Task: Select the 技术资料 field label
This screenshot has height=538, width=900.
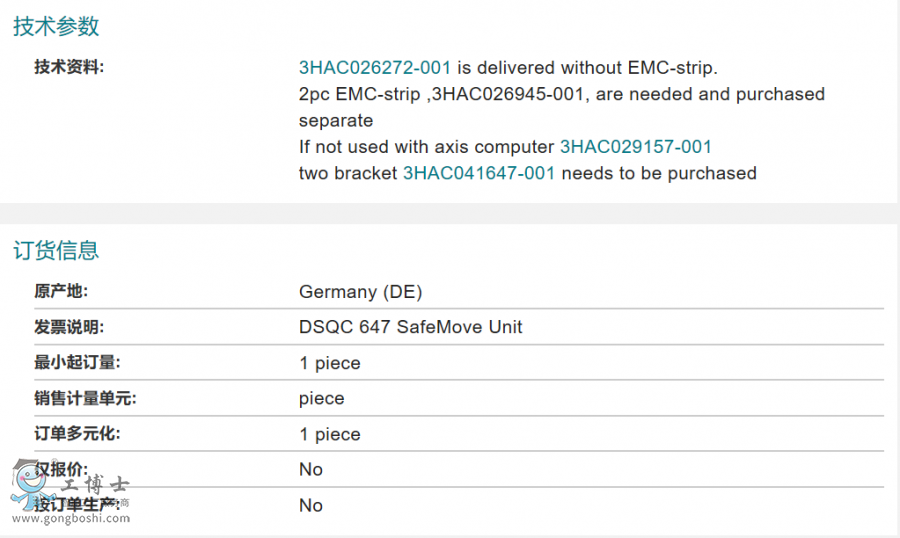Action: (x=69, y=68)
